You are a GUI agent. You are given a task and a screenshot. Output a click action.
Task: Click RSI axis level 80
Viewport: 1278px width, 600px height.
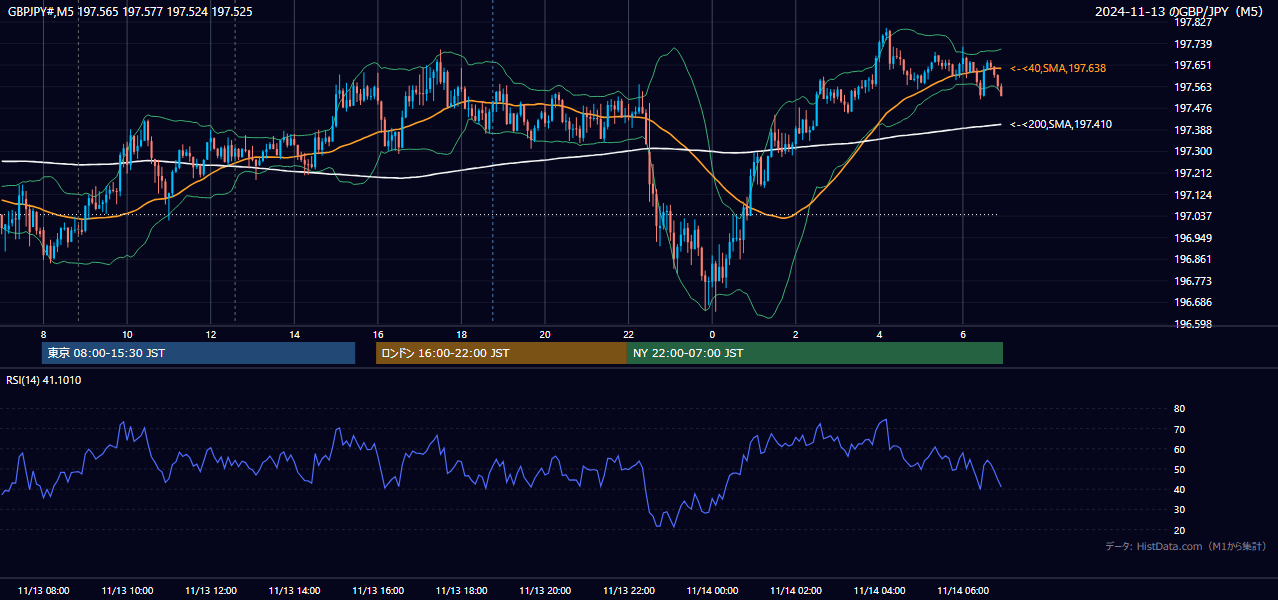1179,409
